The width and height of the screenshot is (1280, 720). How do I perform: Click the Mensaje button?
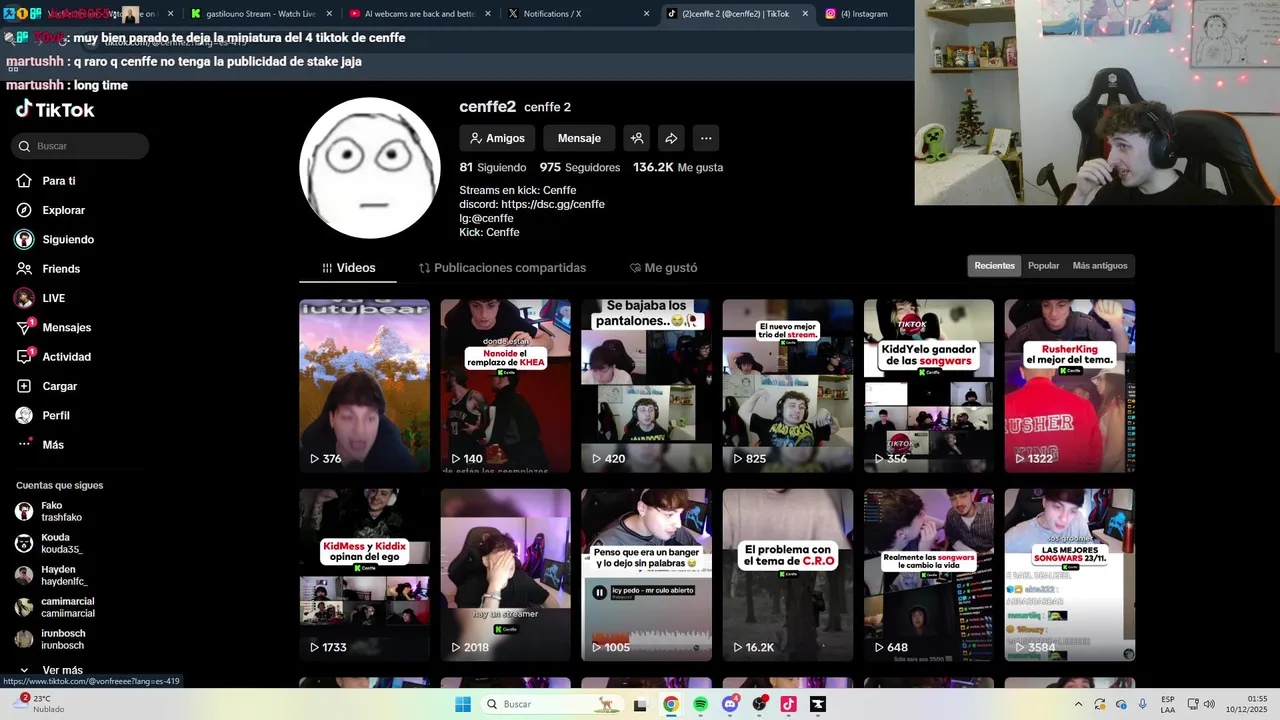[x=579, y=138]
